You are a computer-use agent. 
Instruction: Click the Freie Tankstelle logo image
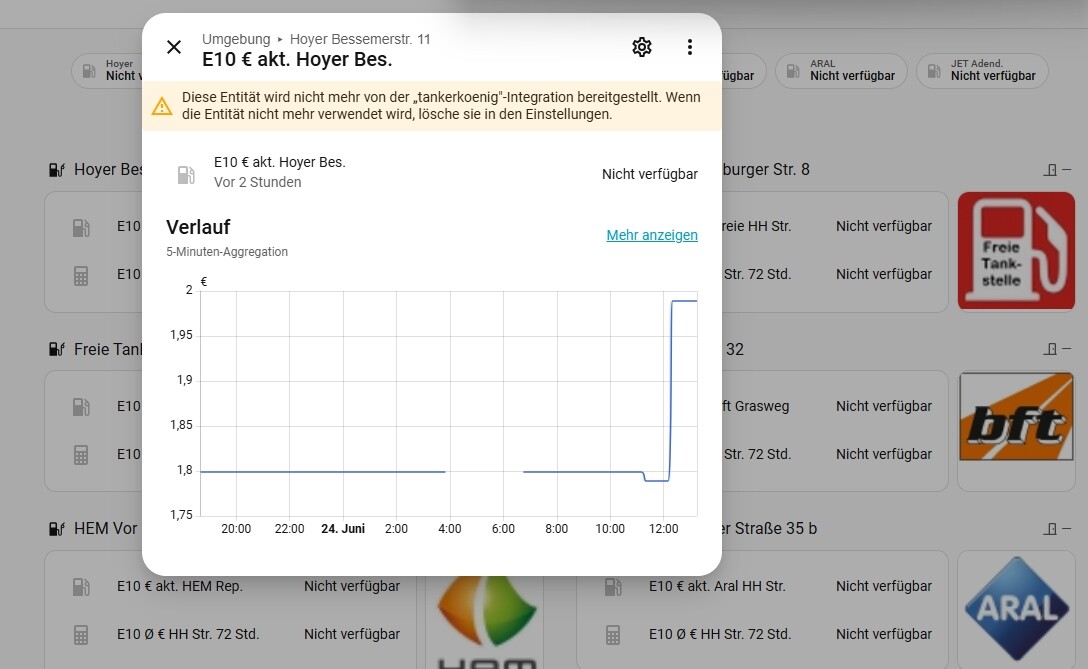(1017, 251)
